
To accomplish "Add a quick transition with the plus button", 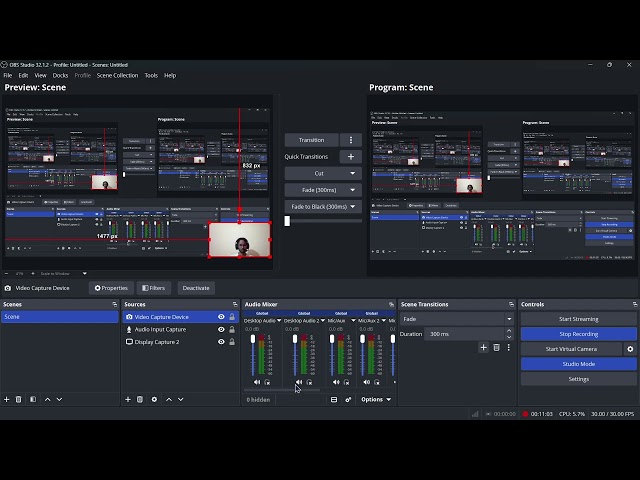I will tap(351, 157).
